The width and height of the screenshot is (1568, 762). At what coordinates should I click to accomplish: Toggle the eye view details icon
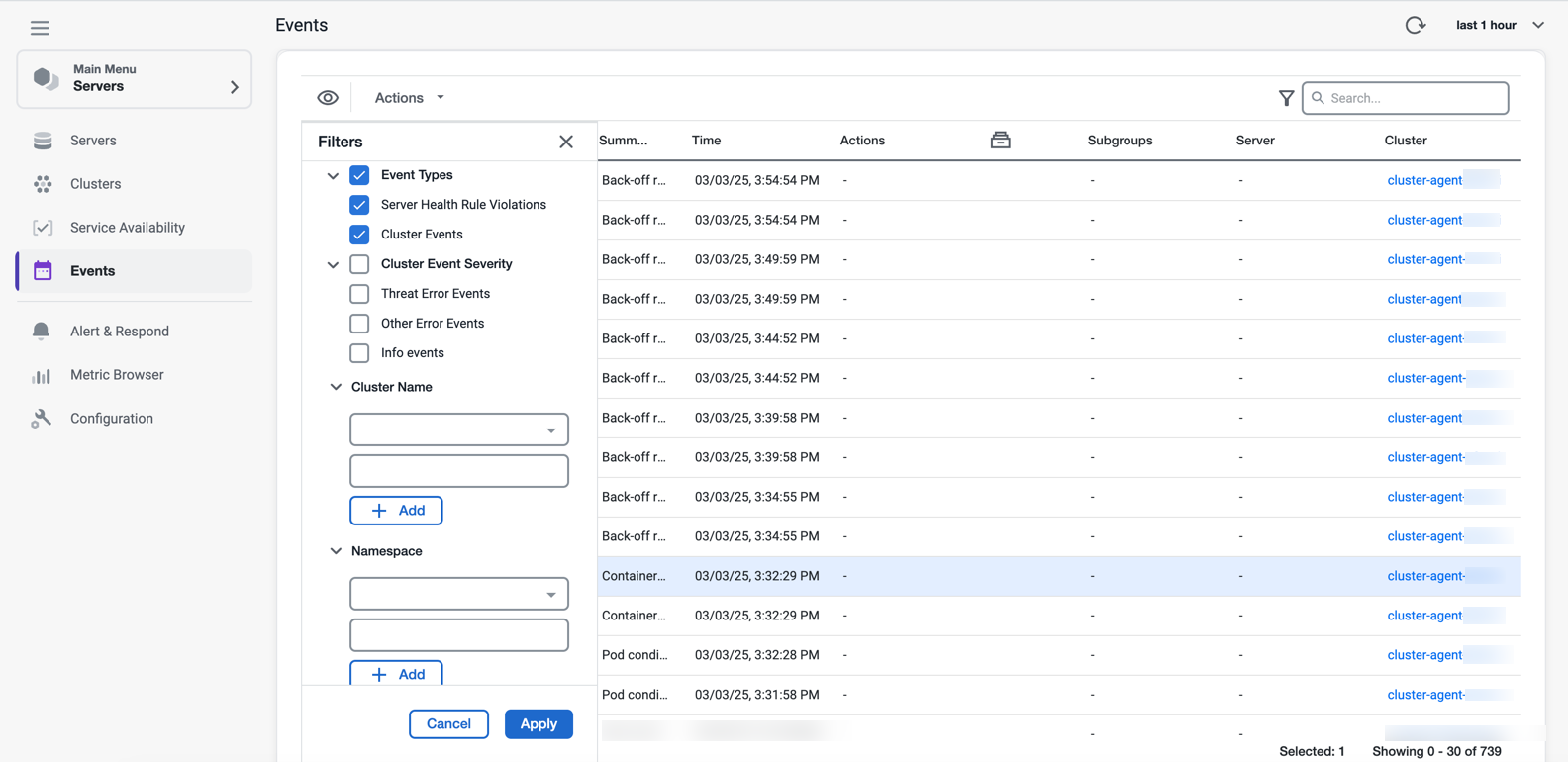pos(328,98)
